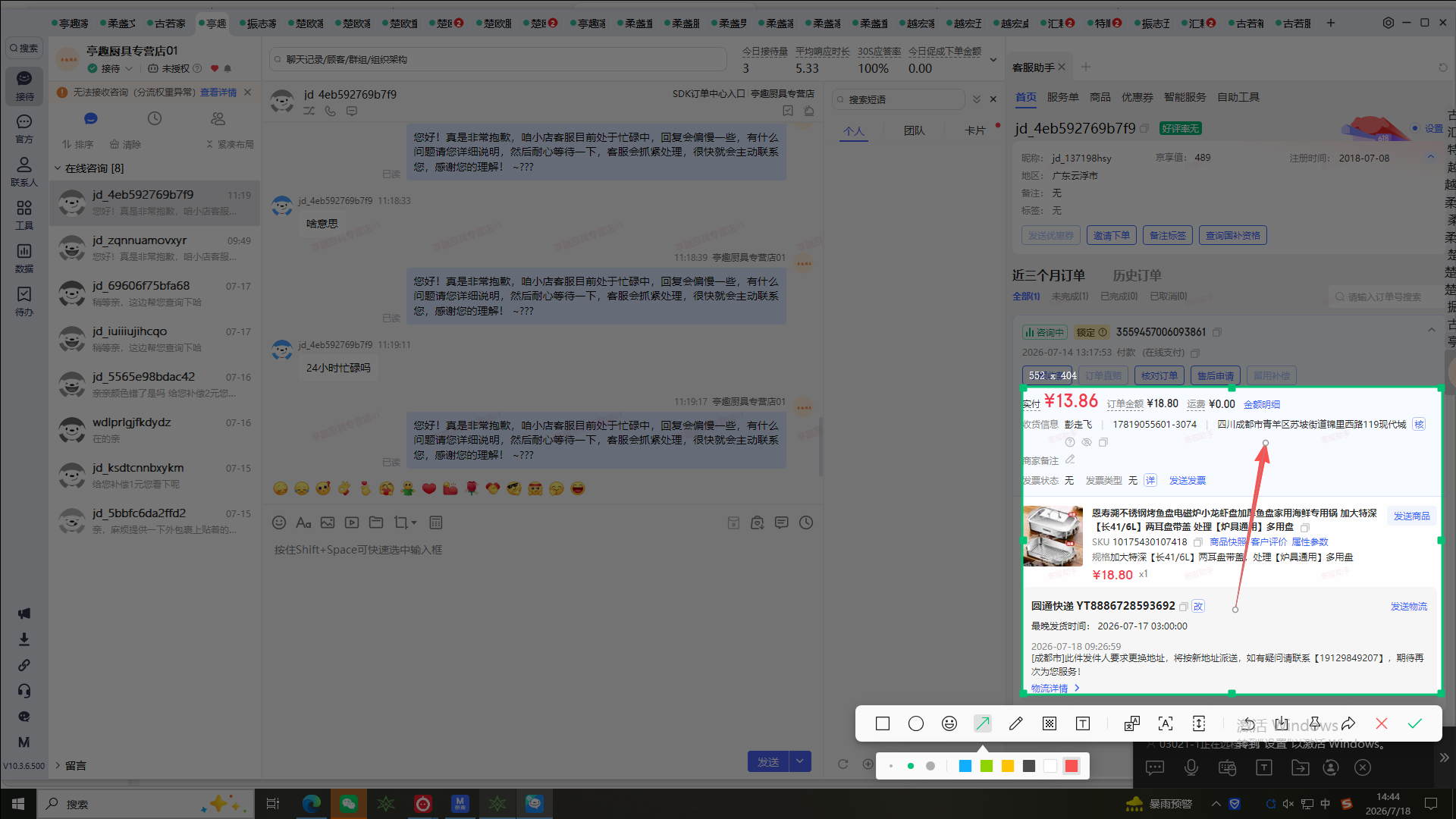Open the emoji sticker annotation tool
This screenshot has height=819, width=1456.
click(x=949, y=723)
